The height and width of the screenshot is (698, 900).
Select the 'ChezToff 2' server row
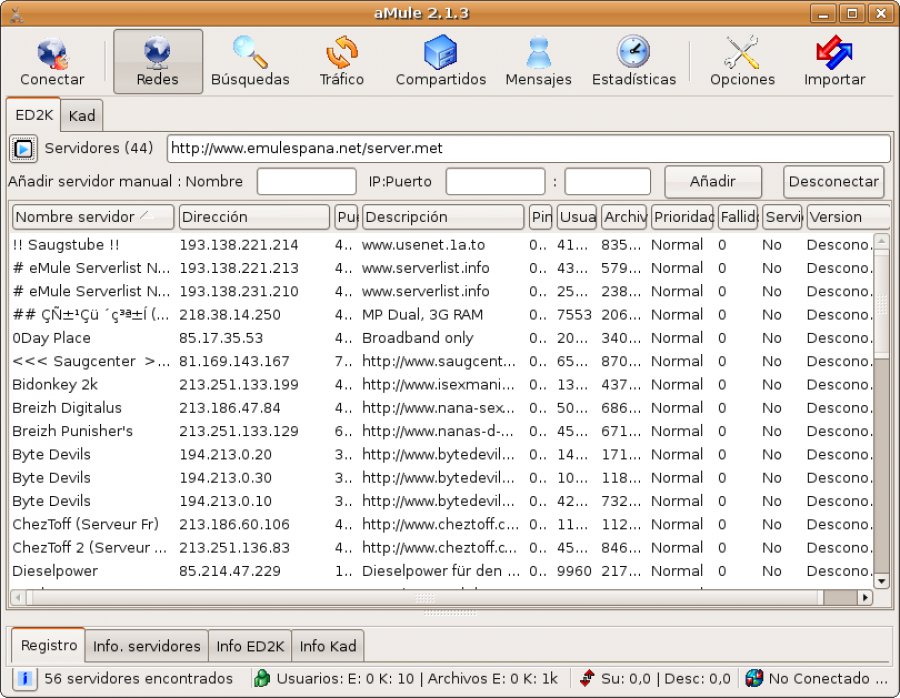(442, 548)
